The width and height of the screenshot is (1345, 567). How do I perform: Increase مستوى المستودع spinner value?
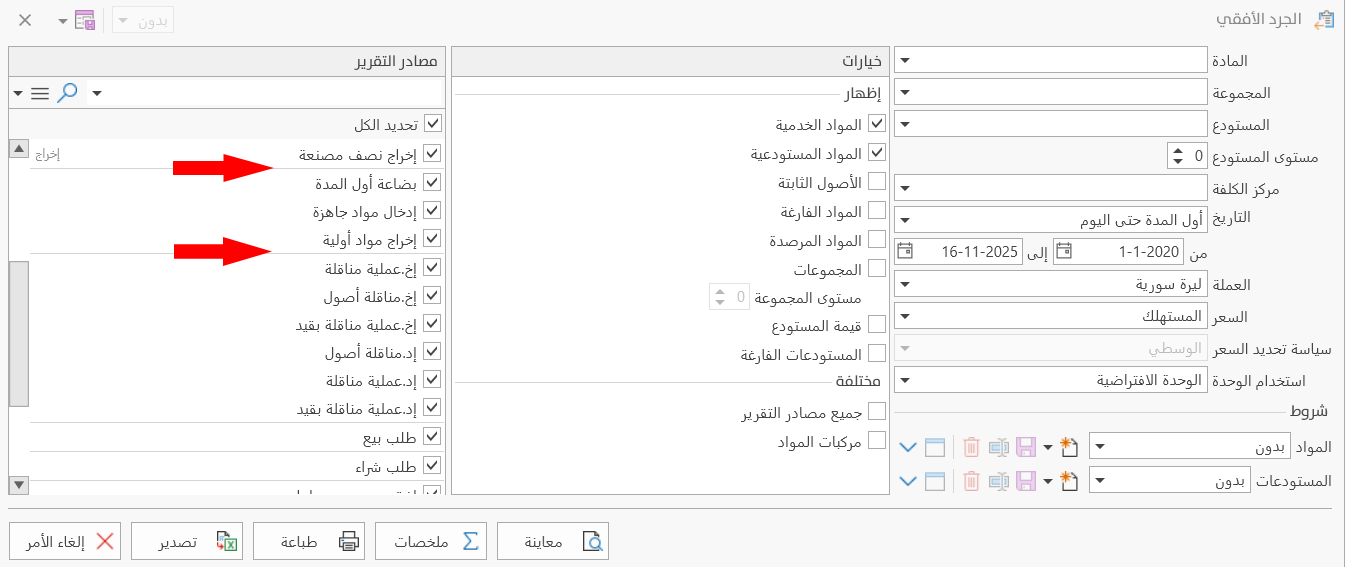coord(1176,150)
